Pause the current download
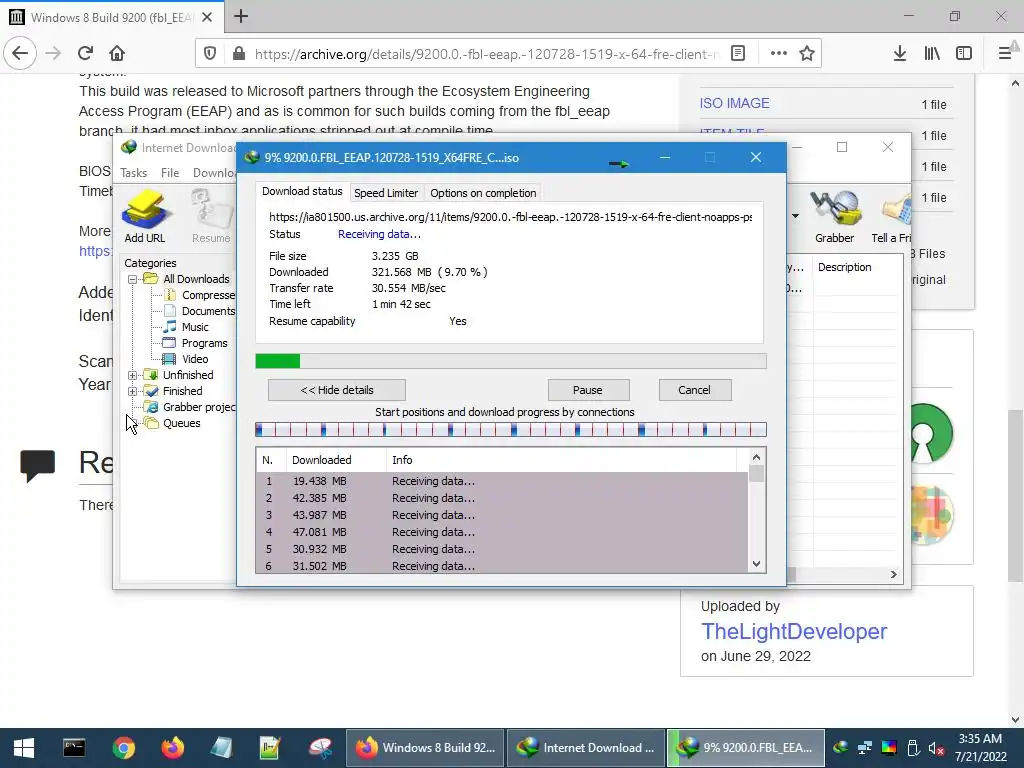This screenshot has height=768, width=1024. (x=588, y=390)
